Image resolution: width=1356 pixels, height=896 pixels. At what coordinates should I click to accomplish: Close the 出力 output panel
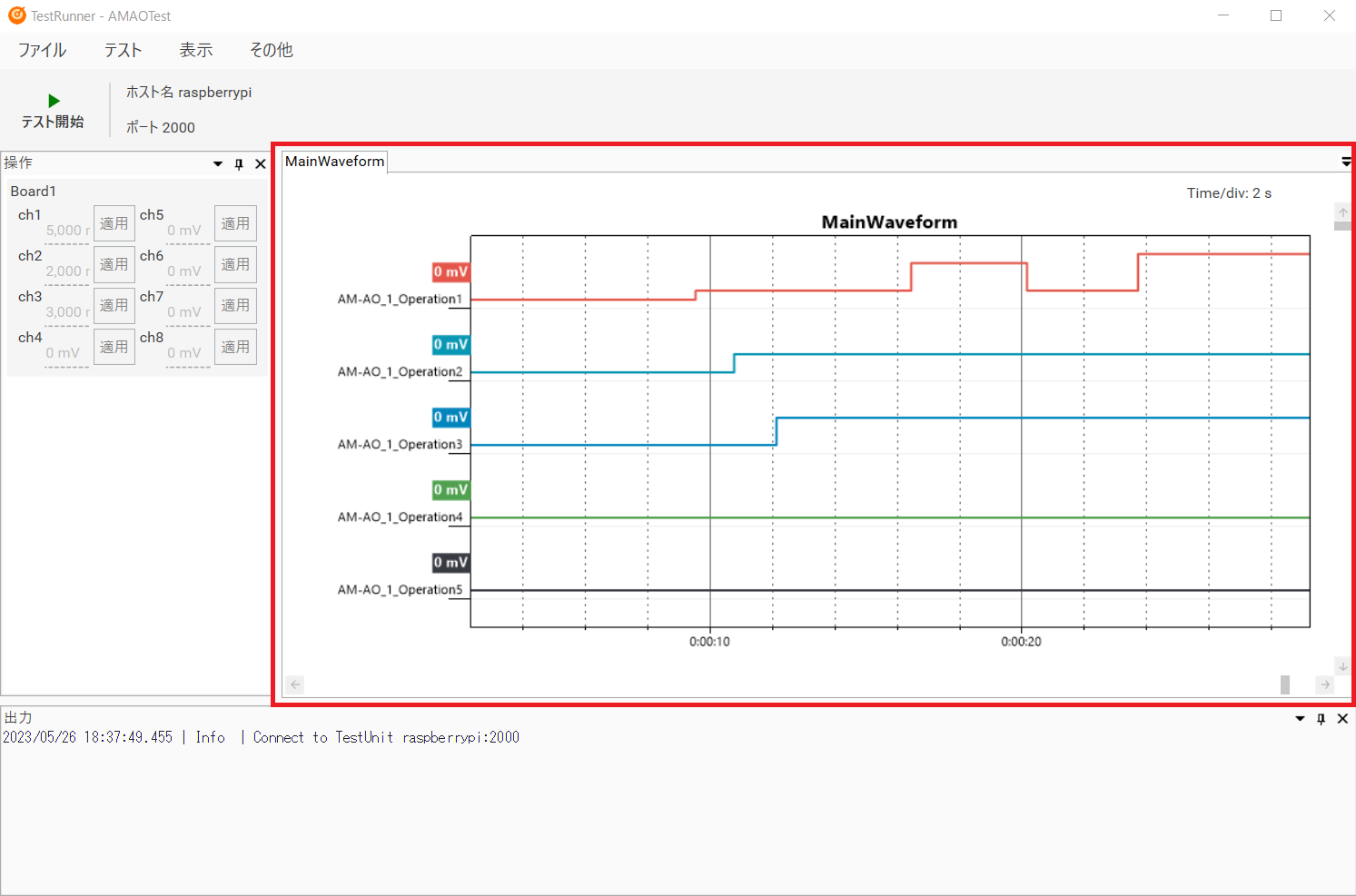tap(1342, 719)
